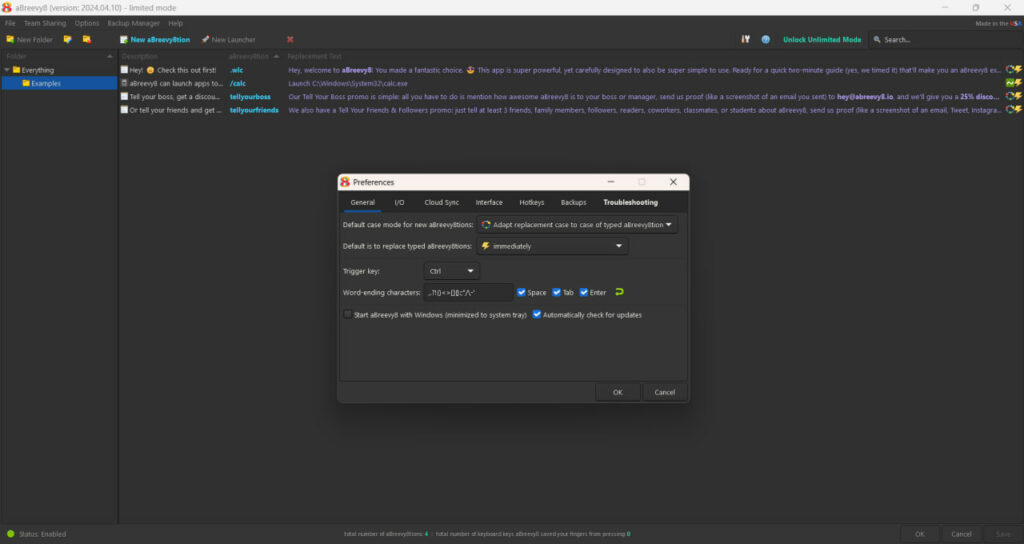Enable Start aBreevy8 with Windows checkbox
The image size is (1024, 544).
point(348,314)
